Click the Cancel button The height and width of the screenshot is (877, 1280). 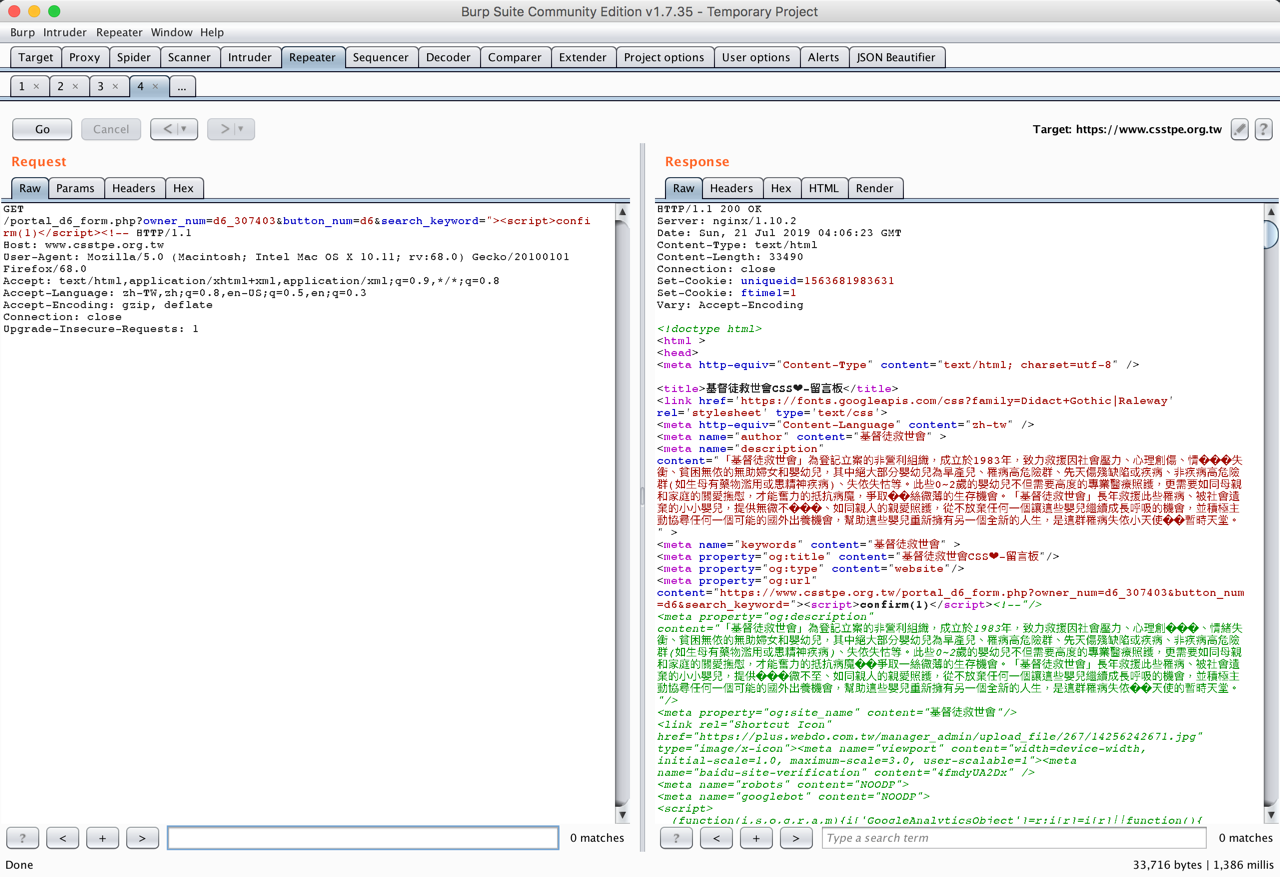click(111, 129)
